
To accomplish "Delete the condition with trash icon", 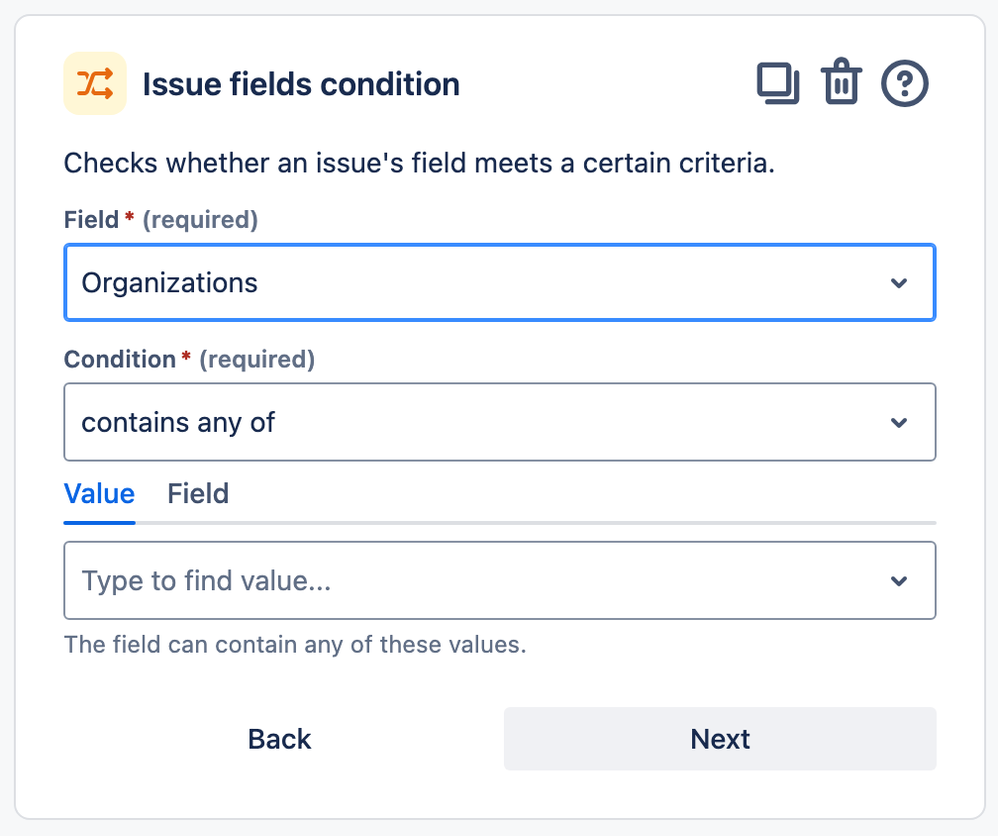I will coord(841,83).
